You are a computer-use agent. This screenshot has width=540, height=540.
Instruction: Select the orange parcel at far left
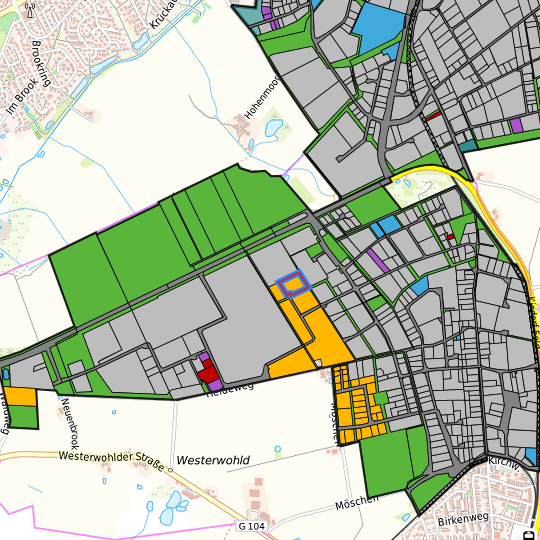coord(20,397)
